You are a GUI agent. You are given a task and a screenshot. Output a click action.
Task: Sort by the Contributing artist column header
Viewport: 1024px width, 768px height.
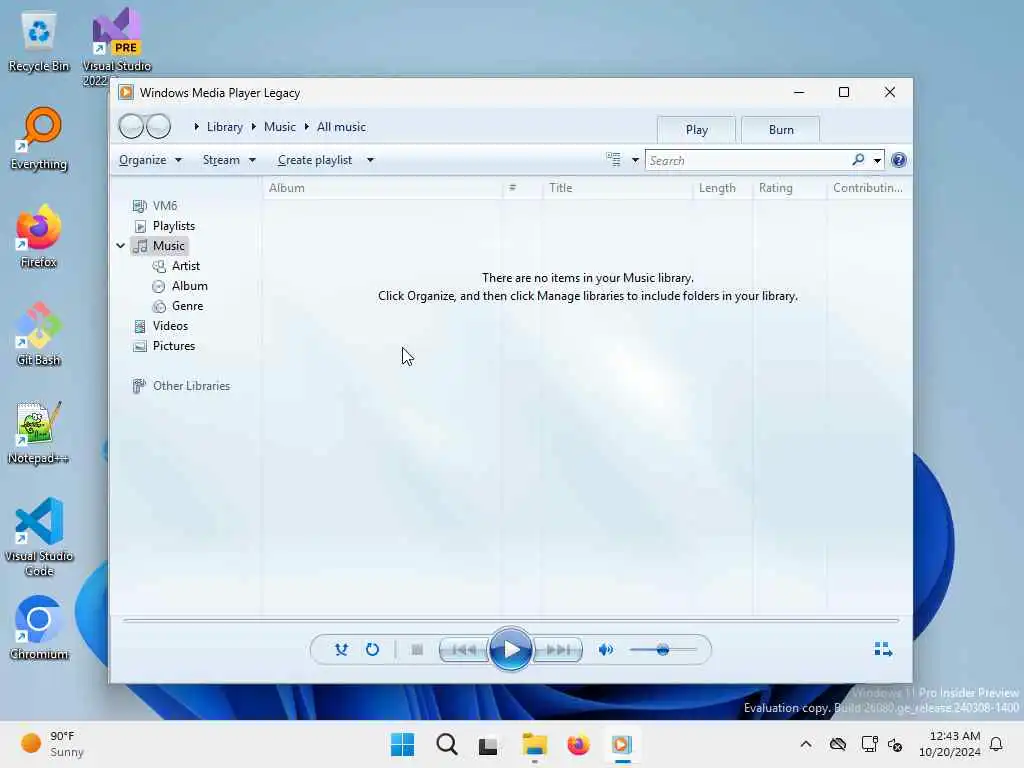[869, 188]
